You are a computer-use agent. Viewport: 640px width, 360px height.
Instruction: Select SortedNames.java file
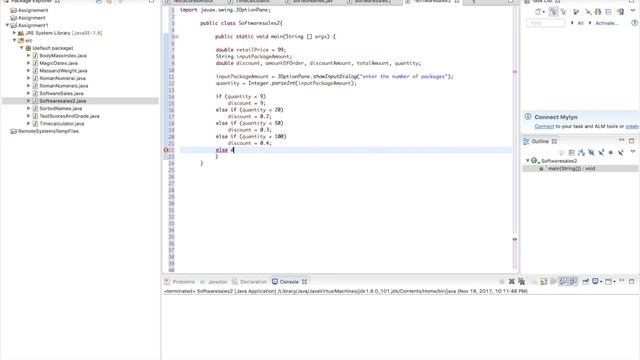(60, 108)
